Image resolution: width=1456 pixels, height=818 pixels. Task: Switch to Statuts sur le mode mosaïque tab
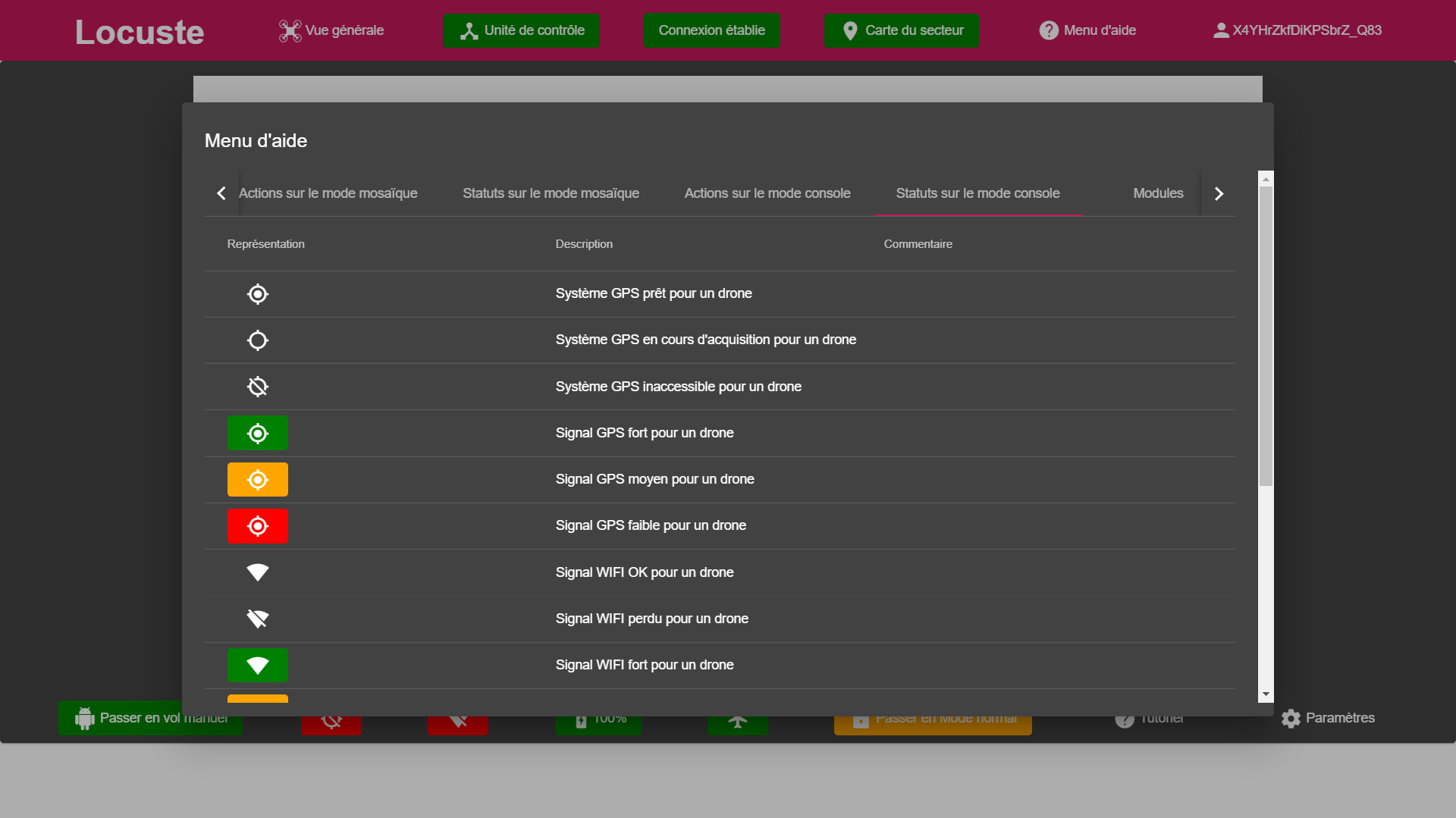(551, 193)
